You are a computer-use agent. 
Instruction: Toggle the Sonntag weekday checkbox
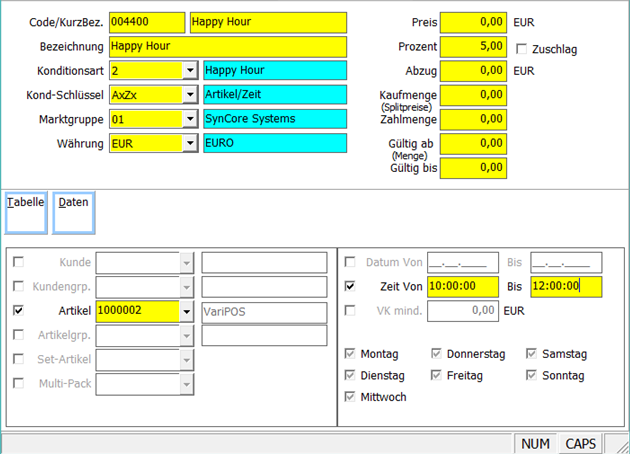click(532, 376)
